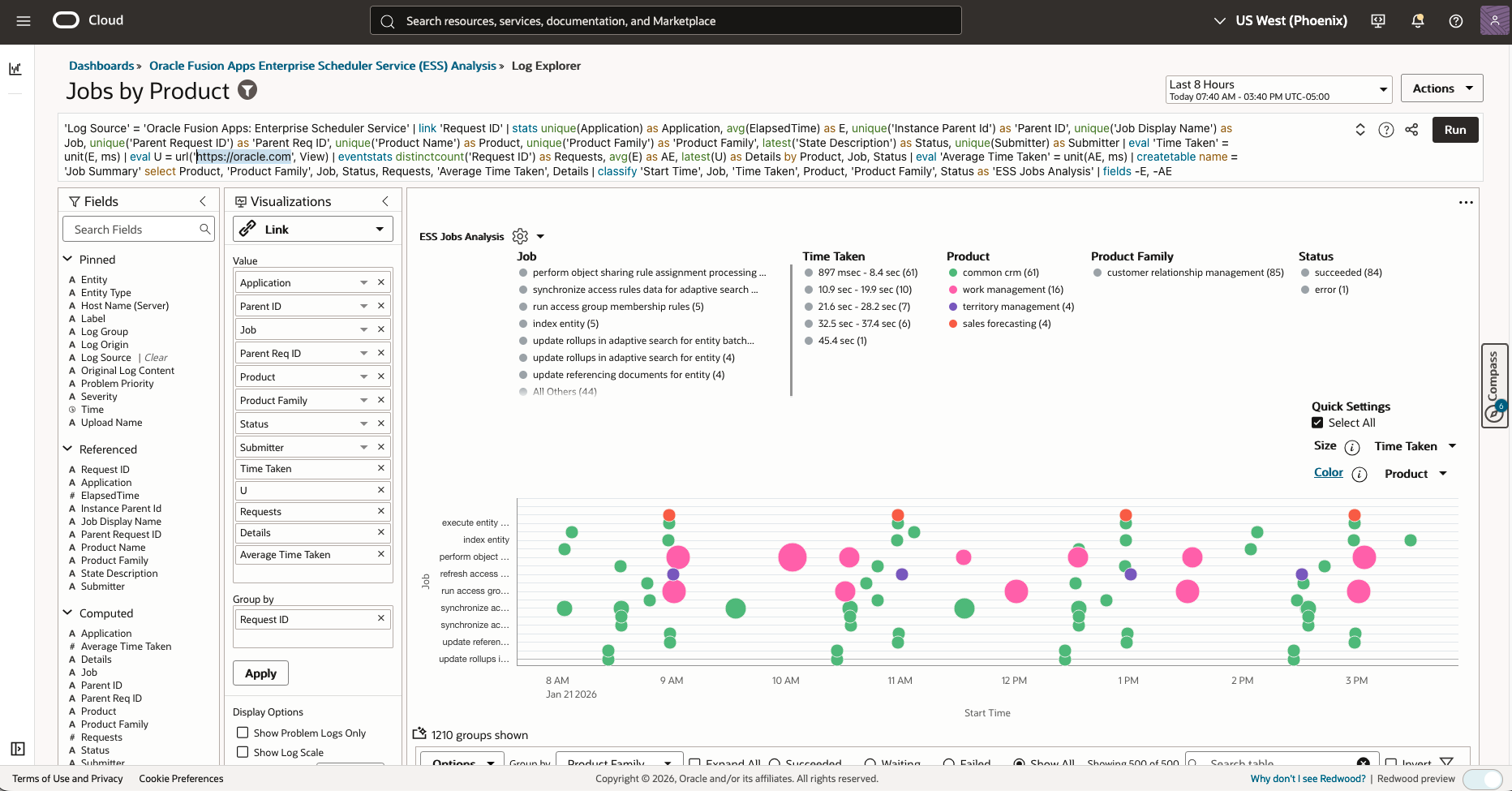
Task: Enable Show Problem Logs Only
Action: (243, 733)
